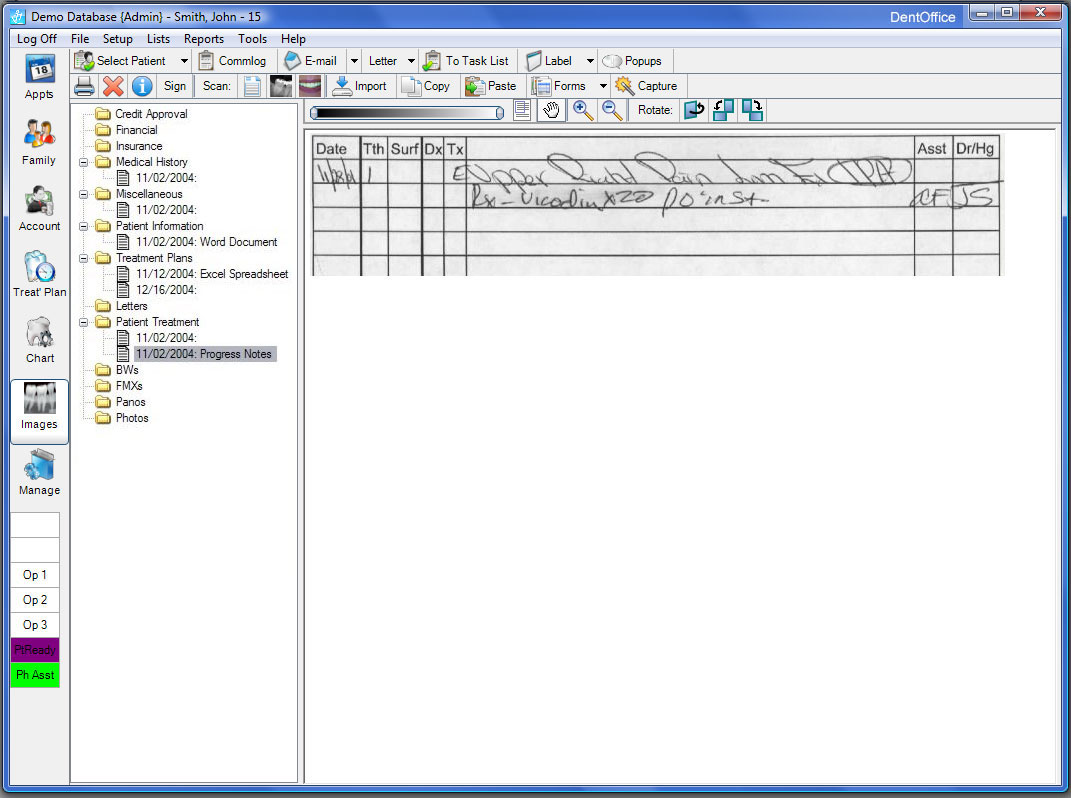Click the scan x-ray icon
This screenshot has height=798, width=1071.
click(281, 86)
